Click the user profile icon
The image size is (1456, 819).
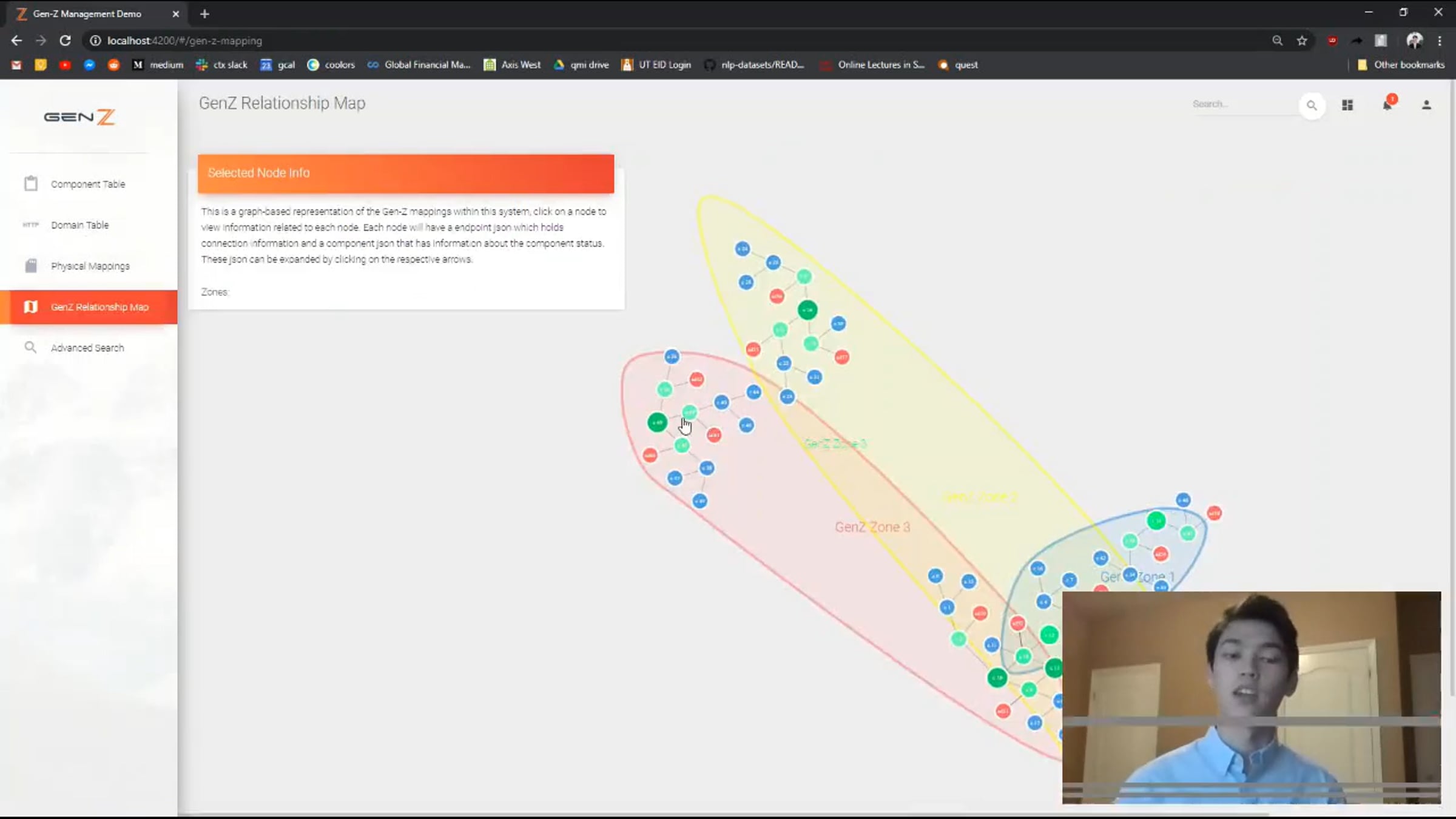1426,105
